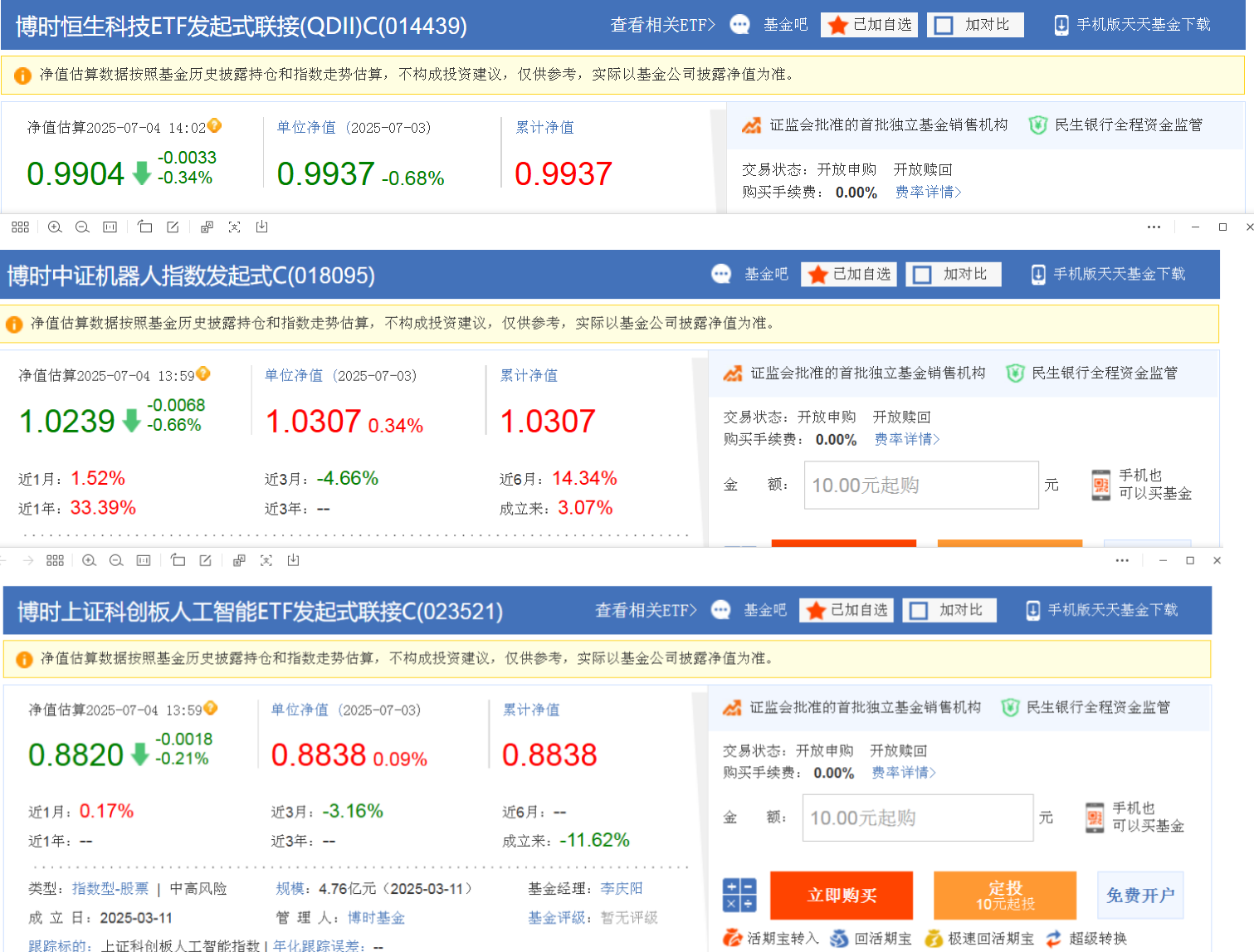Screen dimensions: 1254x952
Task: Open the fee calculator icon beside 立即购买
Action: 739,895
